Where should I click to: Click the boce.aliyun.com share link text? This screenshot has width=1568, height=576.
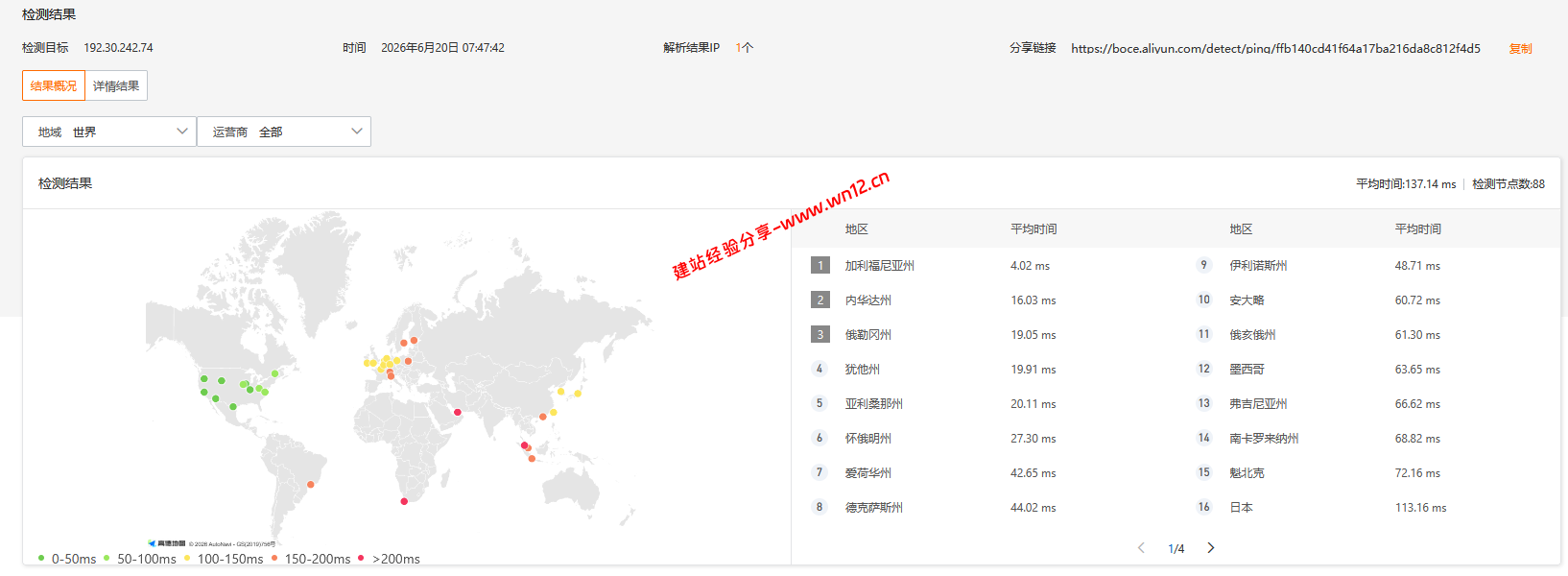pos(1275,48)
